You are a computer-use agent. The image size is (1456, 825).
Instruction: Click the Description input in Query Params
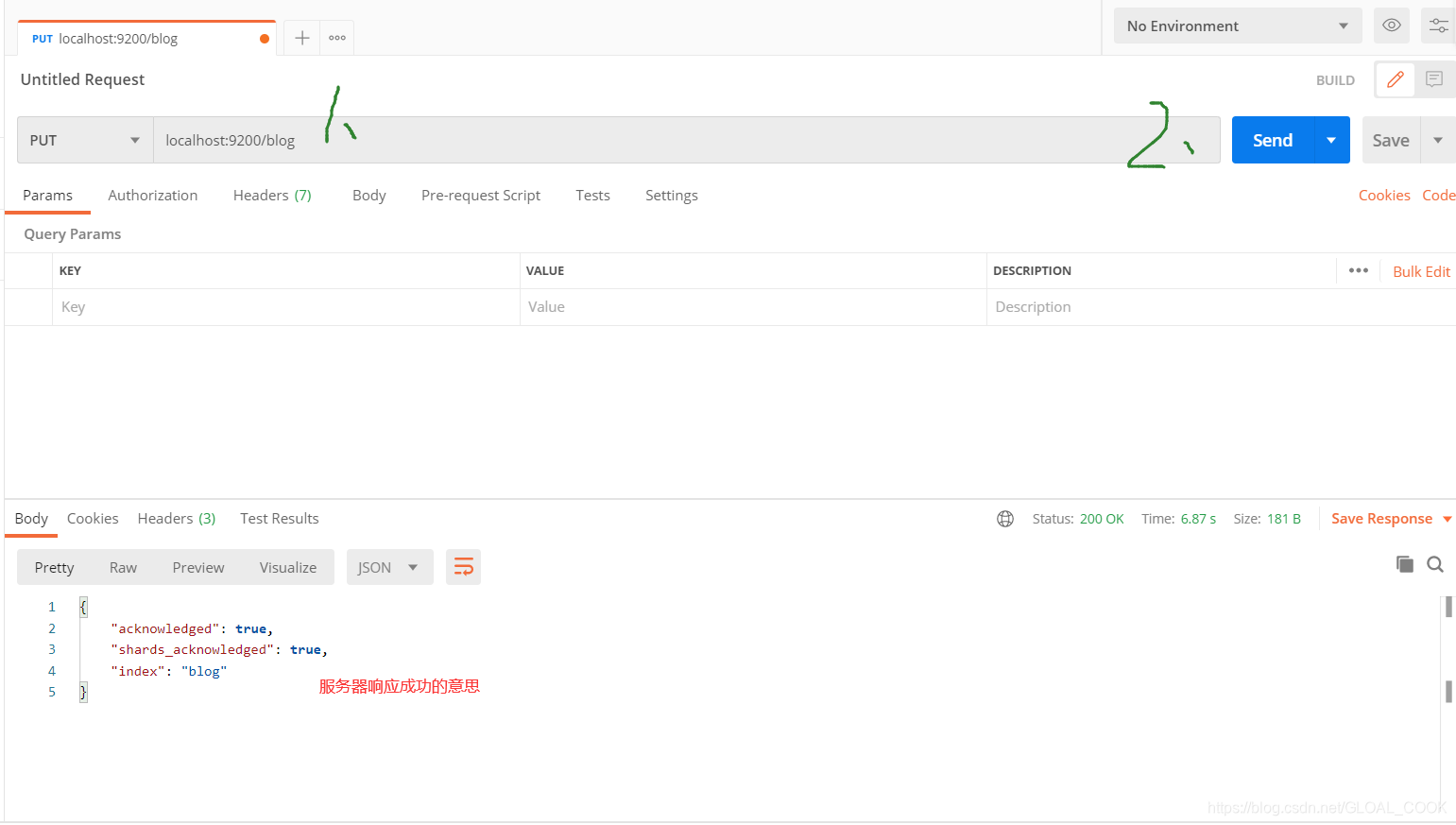pyautogui.click(x=1221, y=307)
